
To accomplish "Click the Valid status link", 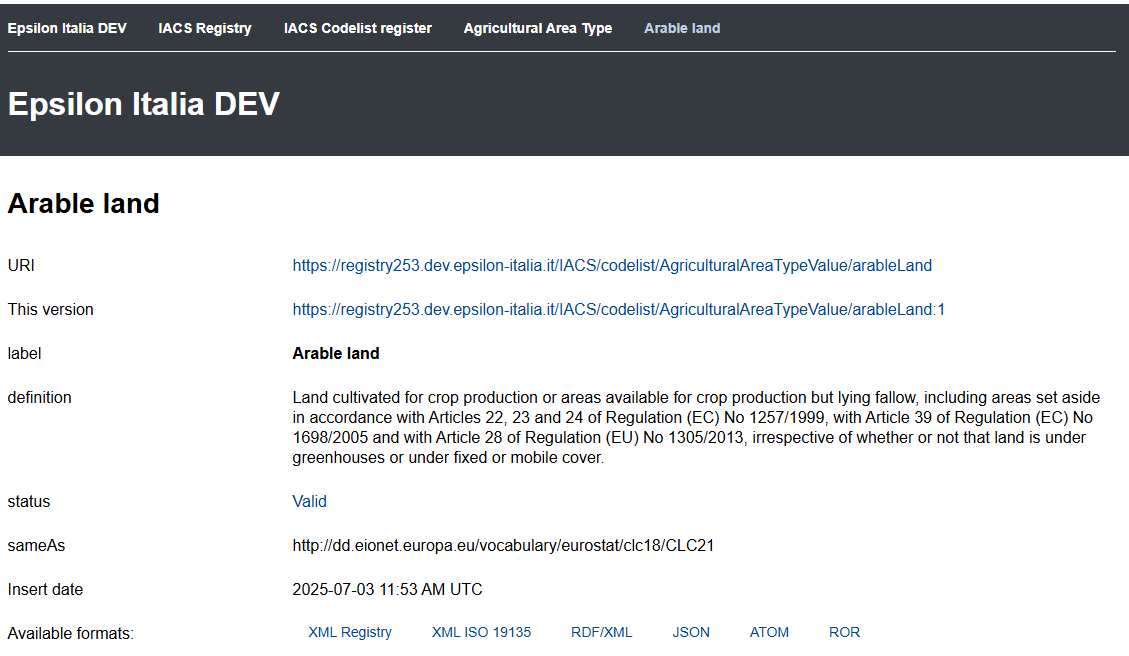I will click(x=309, y=501).
